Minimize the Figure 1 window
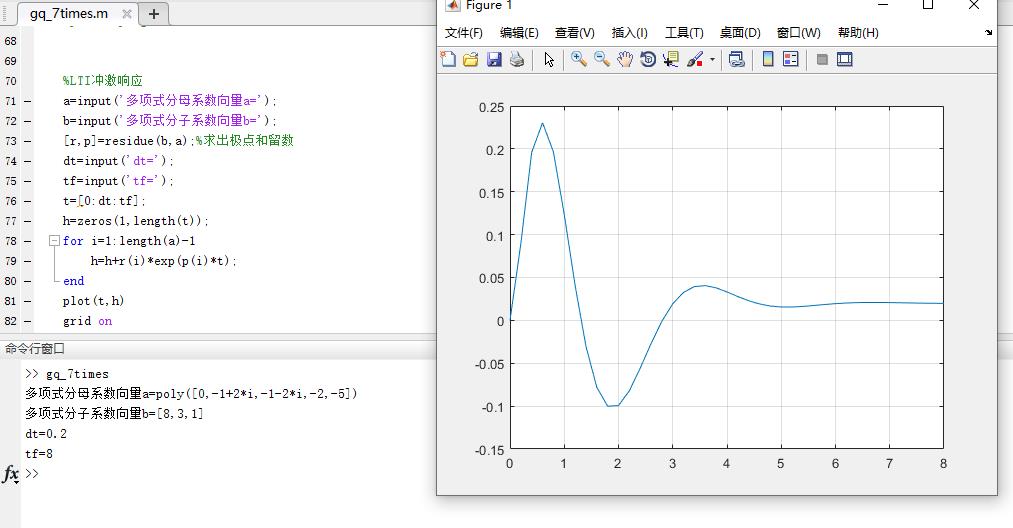Viewport: 1013px width, 528px height. (883, 5)
